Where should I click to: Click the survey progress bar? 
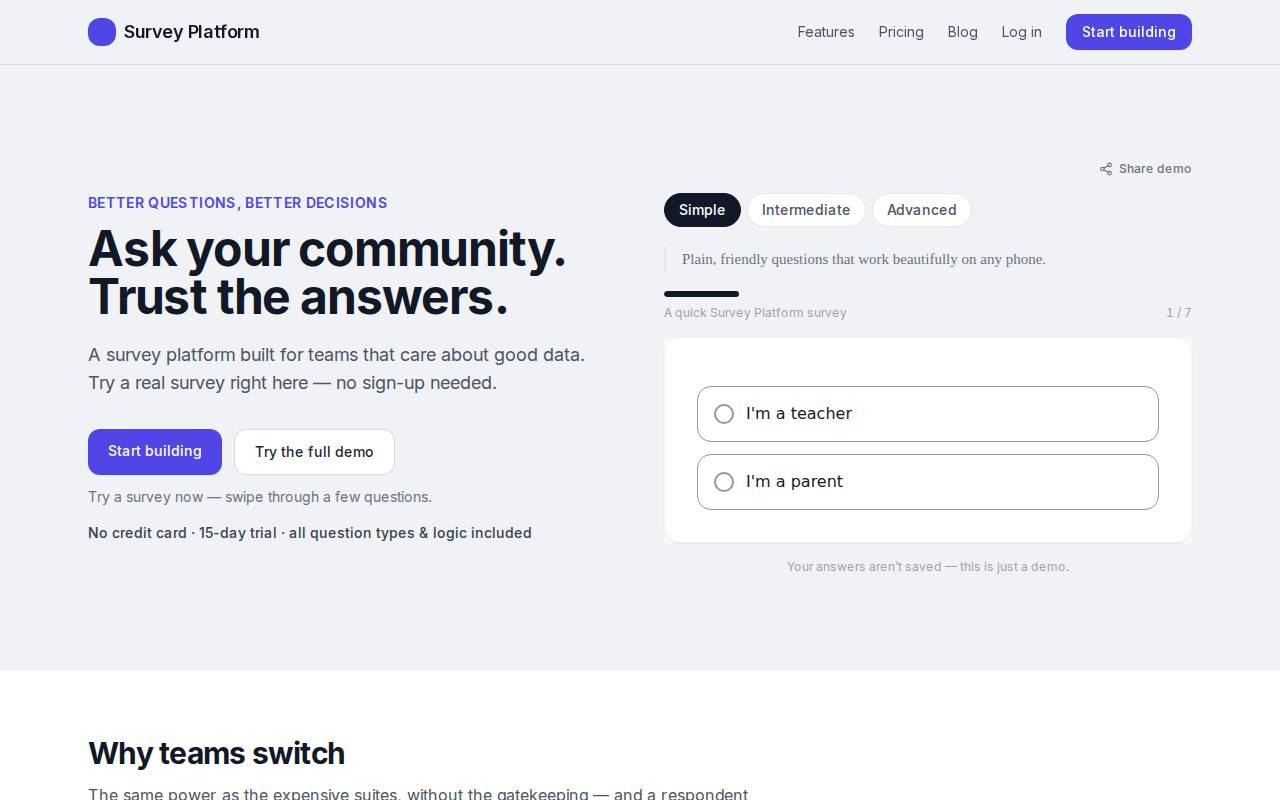pyautogui.click(x=928, y=294)
